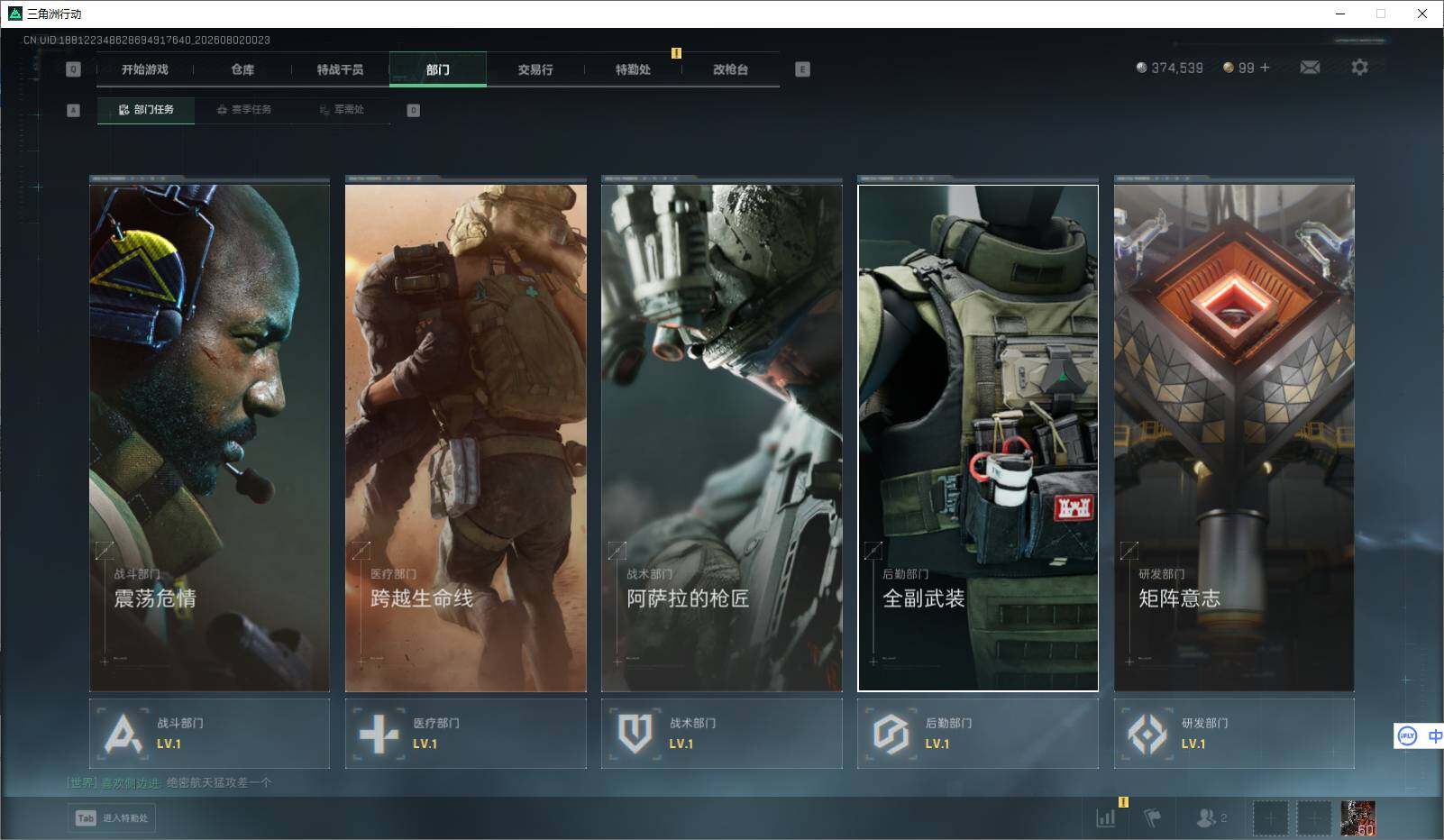Open the statistics bar chart icon

[1106, 817]
